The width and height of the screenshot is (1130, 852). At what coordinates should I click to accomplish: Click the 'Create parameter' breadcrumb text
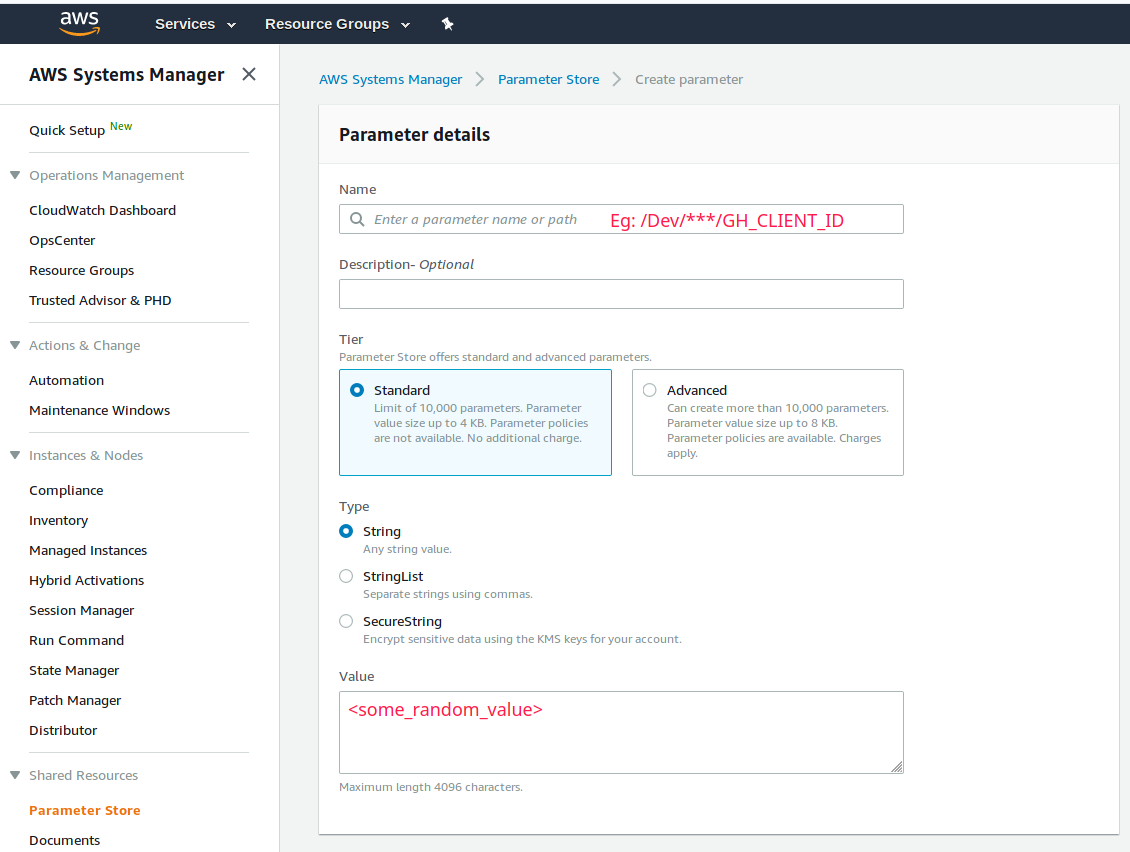(689, 79)
